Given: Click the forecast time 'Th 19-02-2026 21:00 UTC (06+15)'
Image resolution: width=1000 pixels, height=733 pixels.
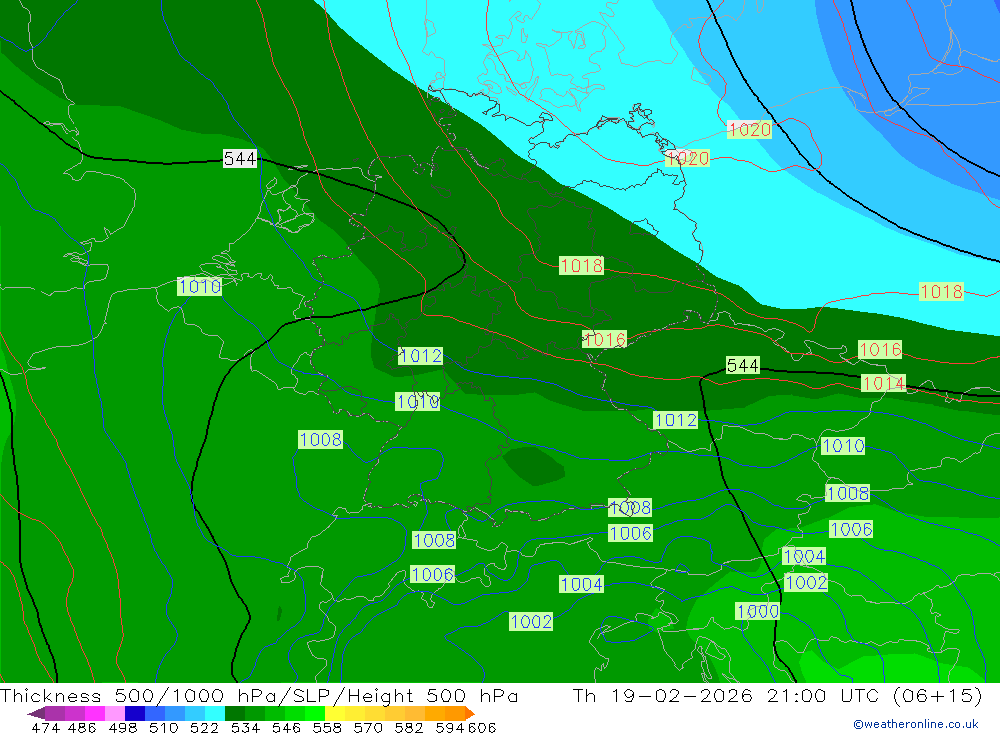Looking at the screenshot, I should tap(777, 695).
